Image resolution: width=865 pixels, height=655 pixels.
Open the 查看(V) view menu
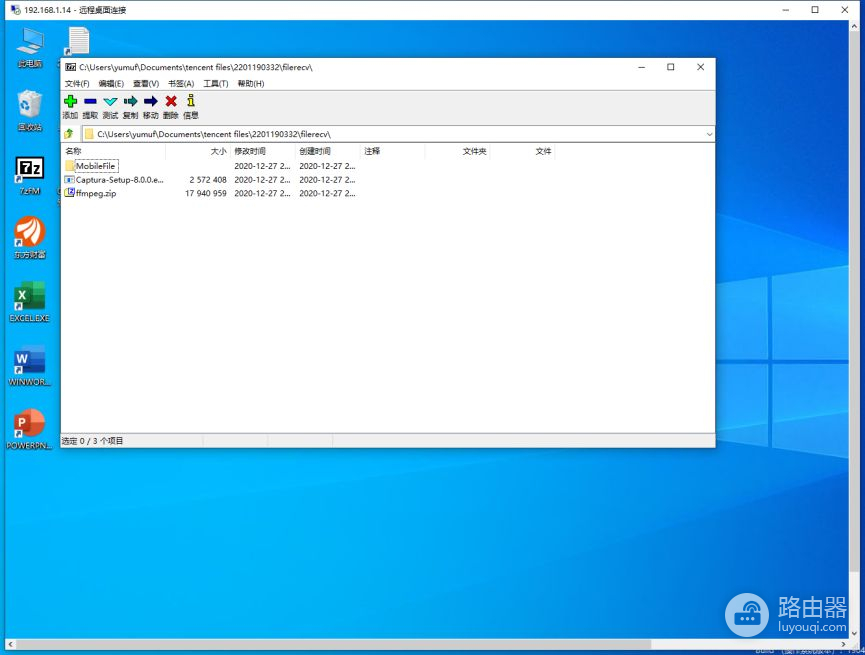[x=146, y=84]
